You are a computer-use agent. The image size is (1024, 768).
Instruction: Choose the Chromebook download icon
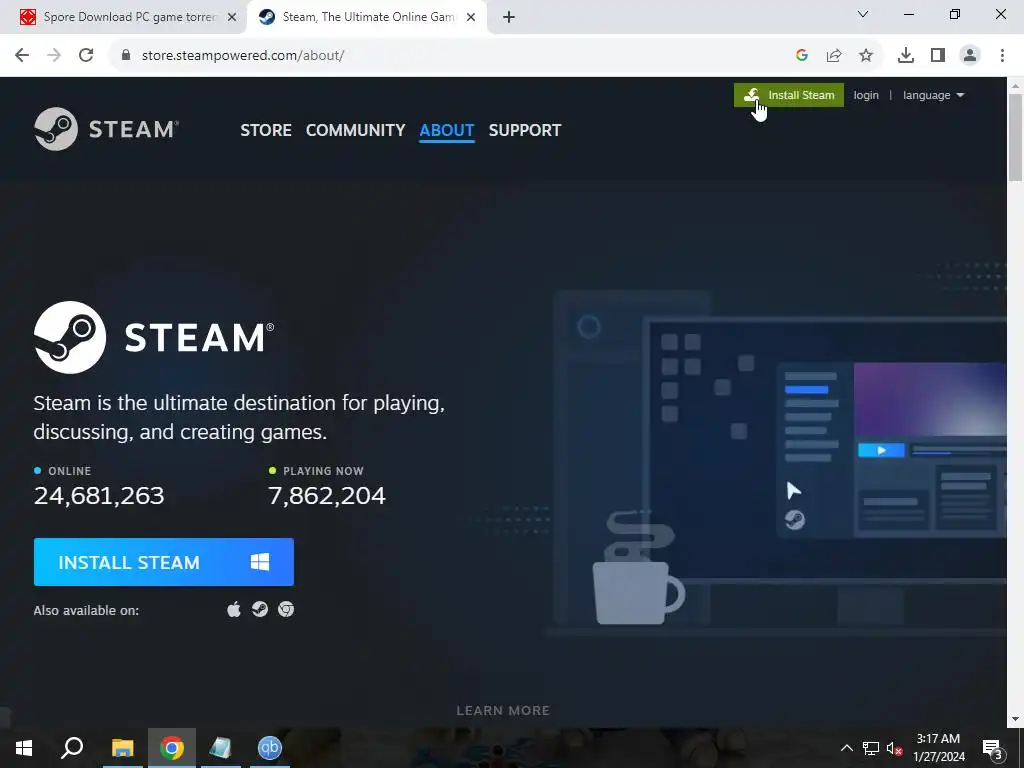(x=286, y=609)
